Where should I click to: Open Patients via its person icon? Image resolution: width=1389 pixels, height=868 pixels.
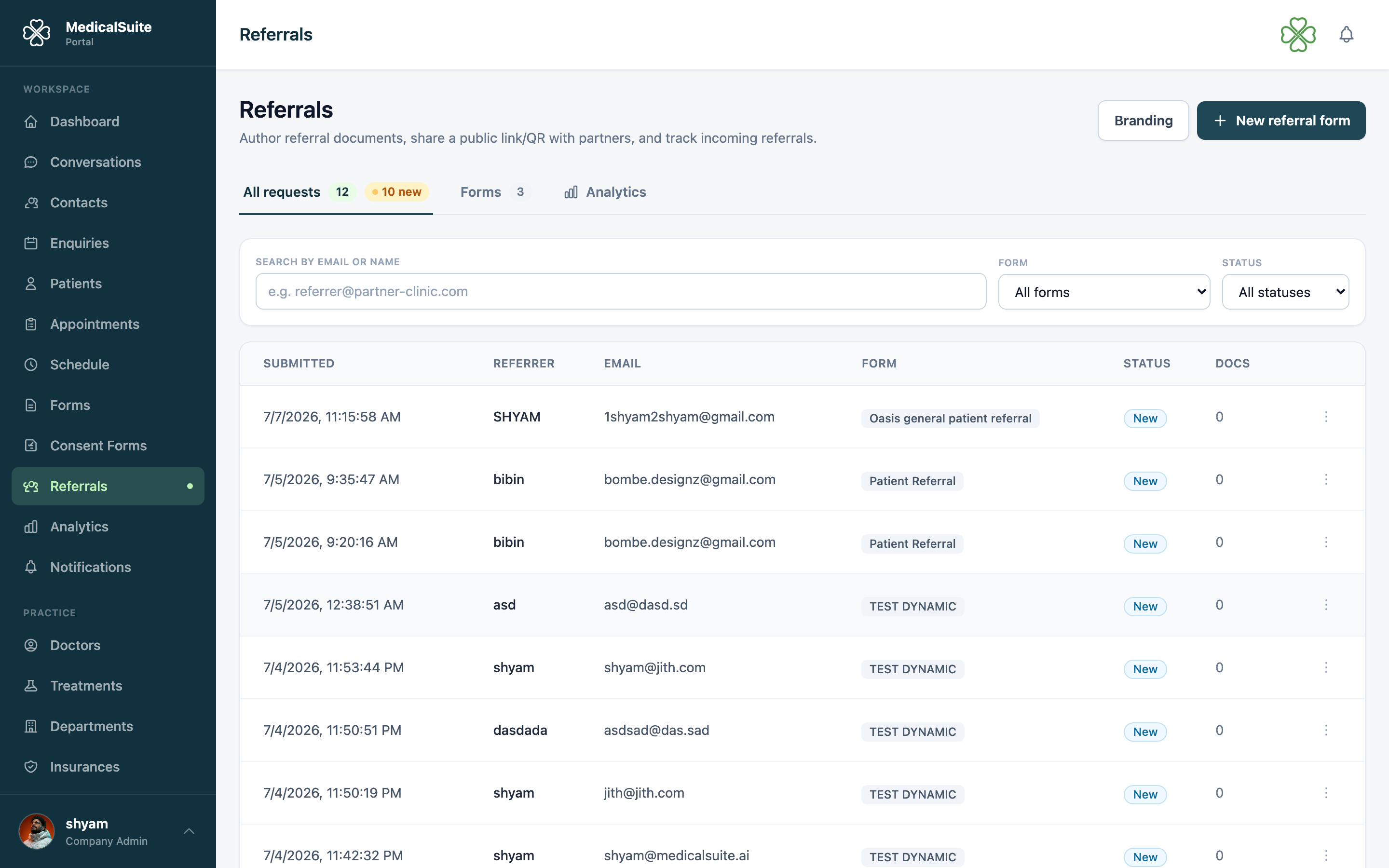coord(31,284)
